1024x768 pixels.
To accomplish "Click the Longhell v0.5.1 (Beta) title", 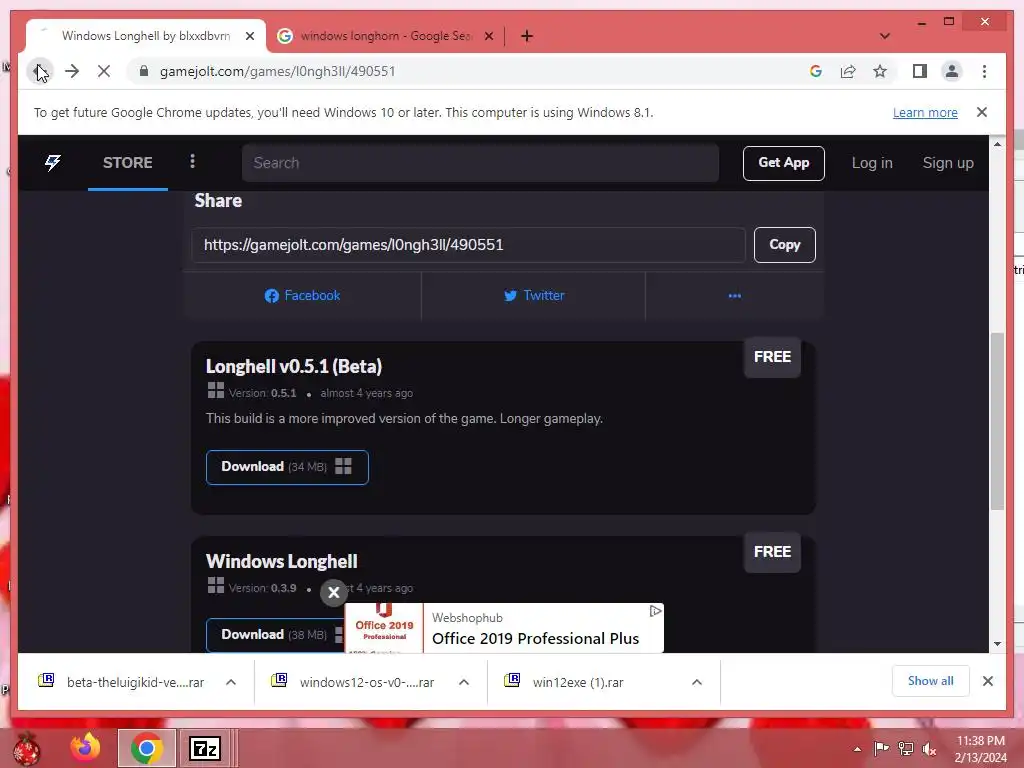I will click(294, 366).
